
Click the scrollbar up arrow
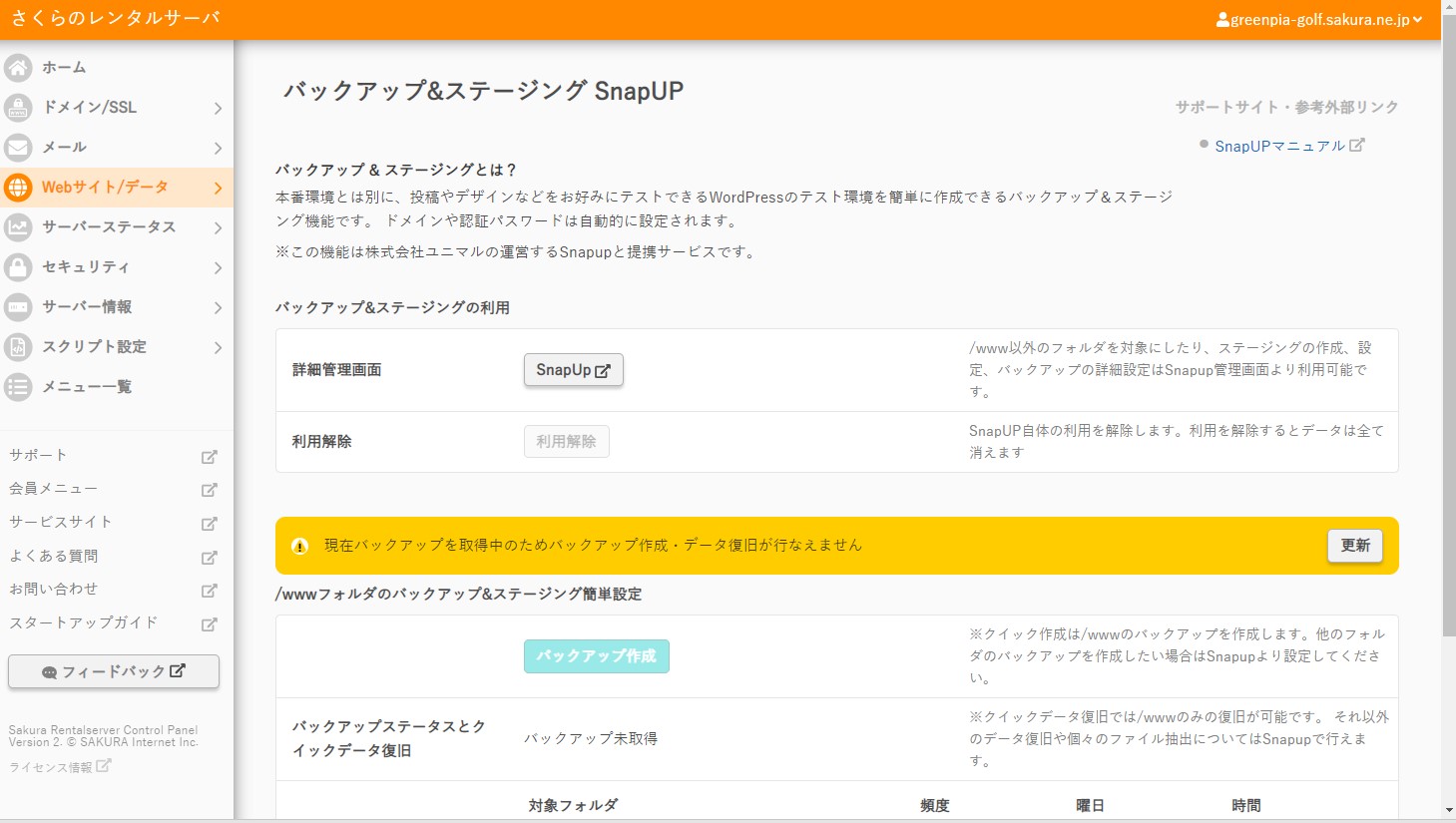(x=1448, y=7)
